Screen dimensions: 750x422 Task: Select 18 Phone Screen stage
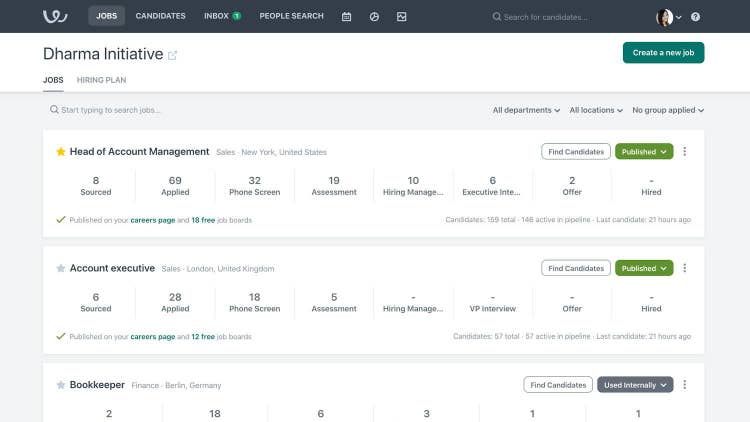pyautogui.click(x=254, y=302)
